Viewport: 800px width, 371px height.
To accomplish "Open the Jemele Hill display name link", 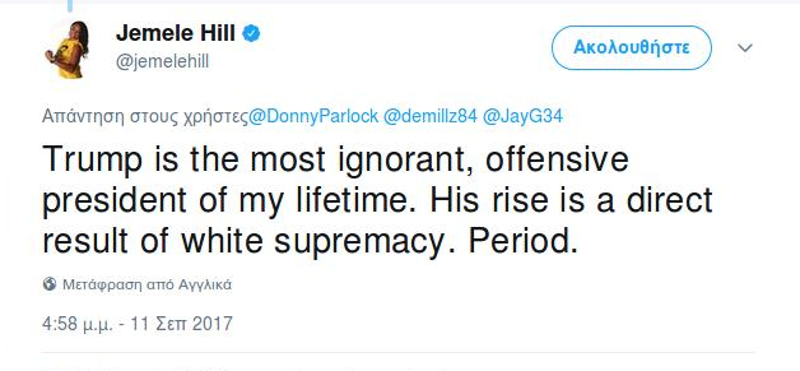I will point(176,34).
